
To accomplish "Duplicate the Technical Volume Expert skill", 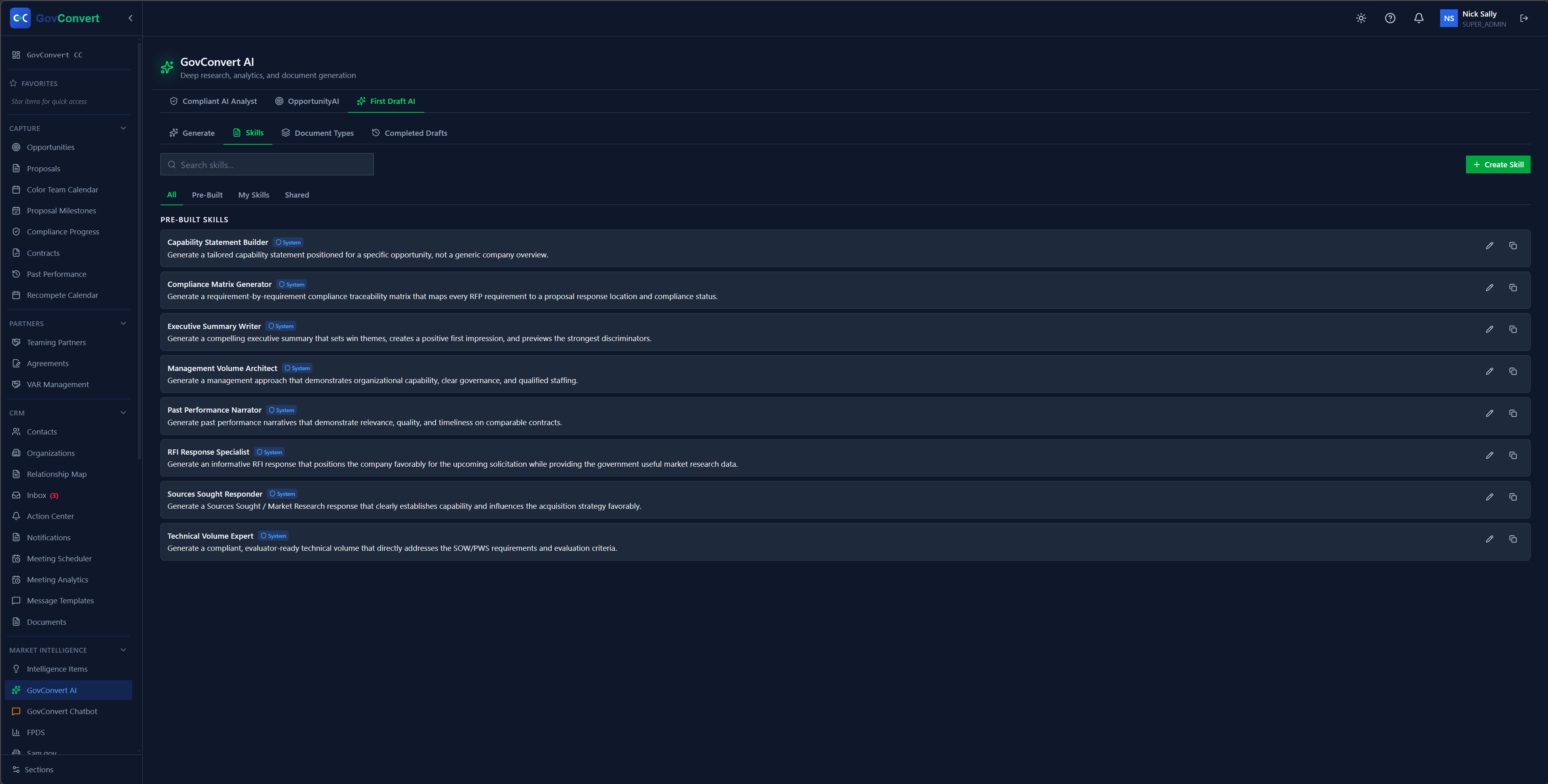I will tap(1513, 539).
